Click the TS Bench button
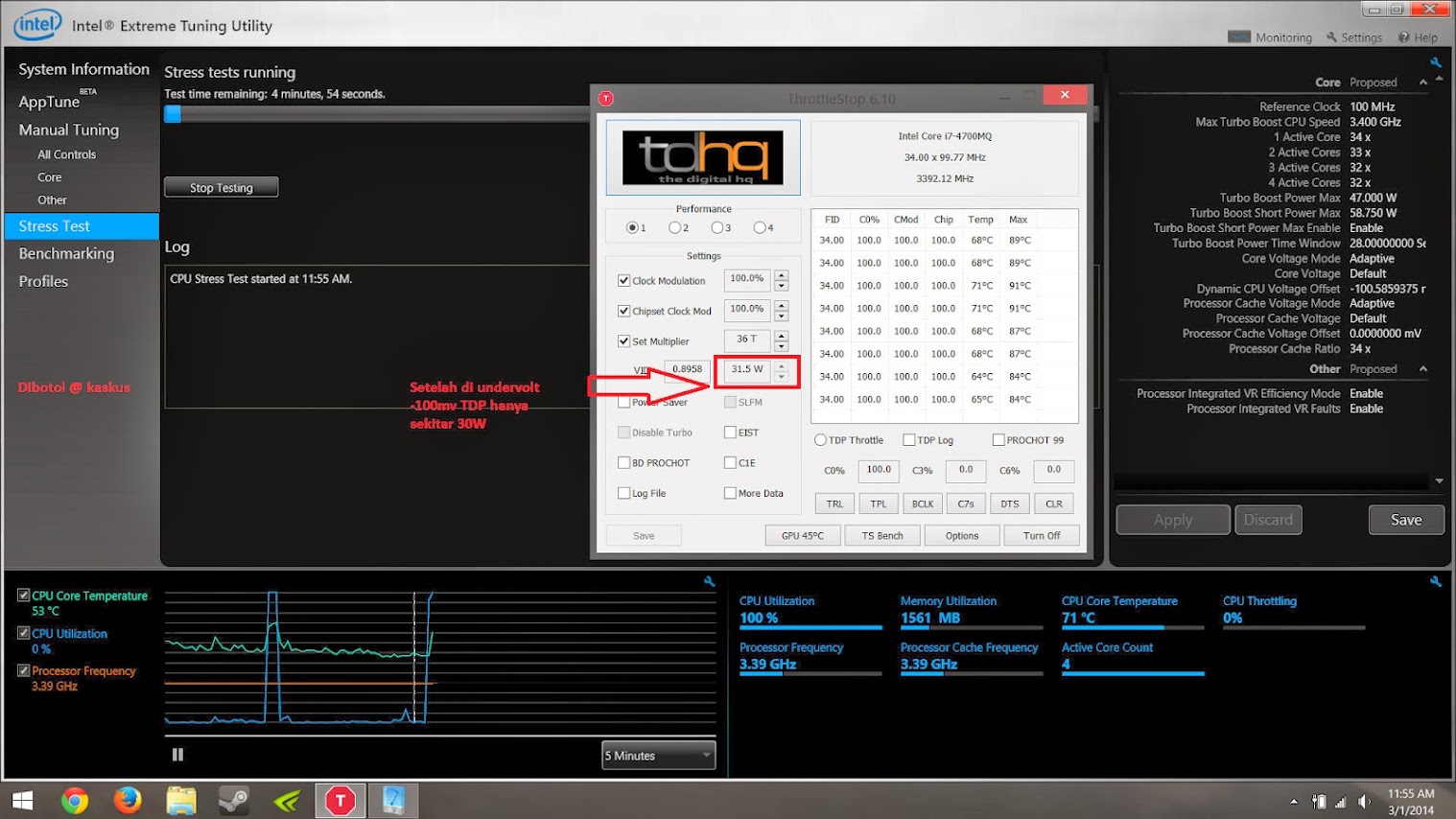Screen dimensions: 1456x819 pyautogui.click(x=882, y=536)
